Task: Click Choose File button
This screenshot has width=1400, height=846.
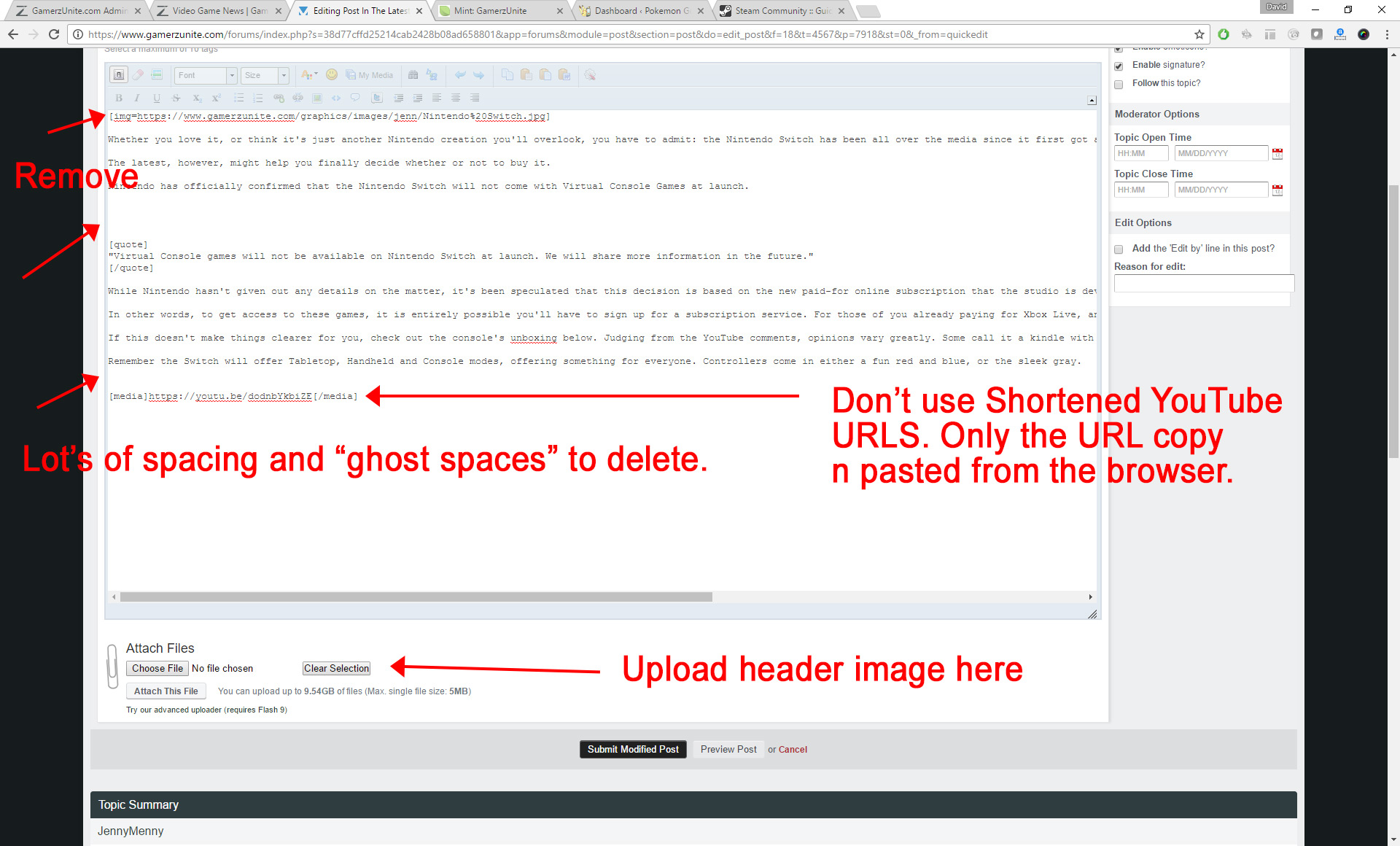Action: [x=157, y=669]
